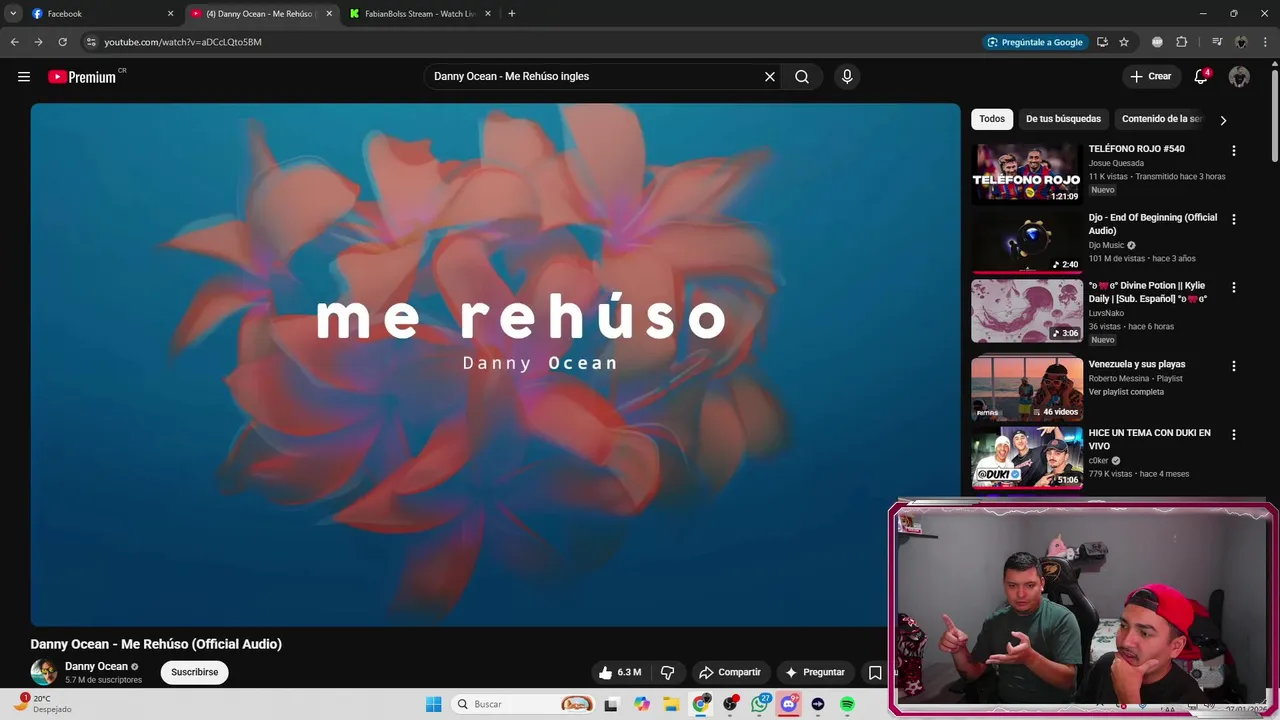
Task: Open the Danny Ocean channel avatar
Action: 44,672
